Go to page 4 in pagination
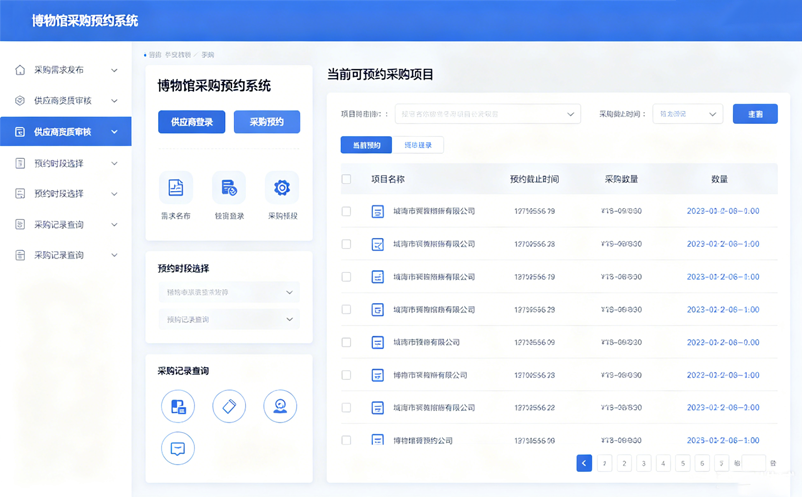Viewport: 802px width, 497px height. 663,463
